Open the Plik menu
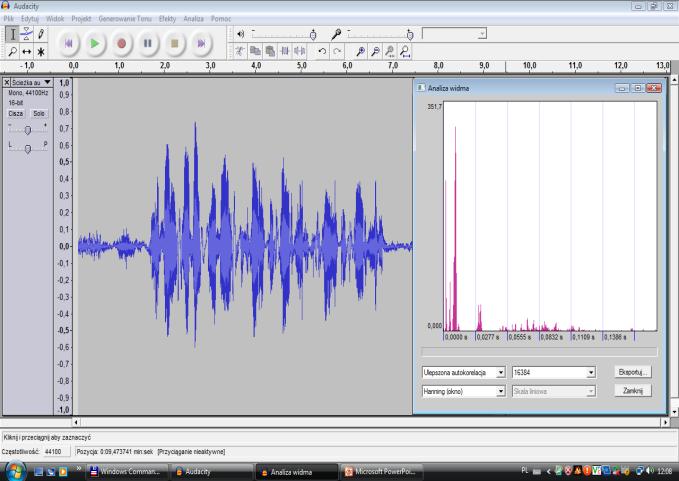Image resolution: width=679 pixels, height=481 pixels. coord(9,19)
